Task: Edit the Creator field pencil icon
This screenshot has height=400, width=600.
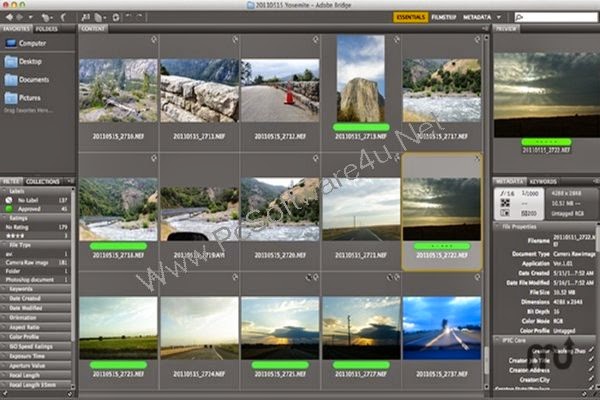Action: (x=592, y=350)
